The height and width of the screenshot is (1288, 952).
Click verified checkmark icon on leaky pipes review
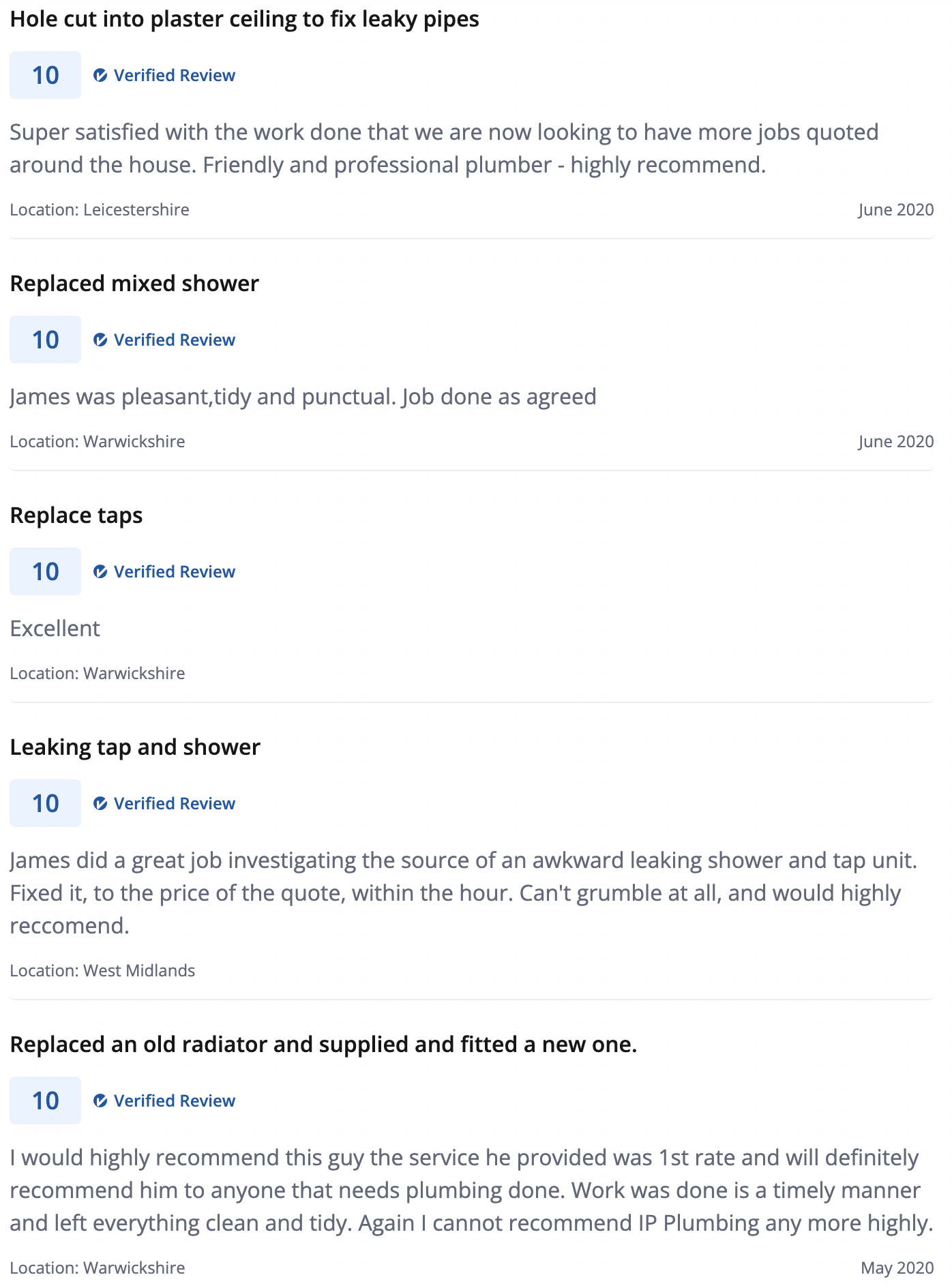pos(100,75)
